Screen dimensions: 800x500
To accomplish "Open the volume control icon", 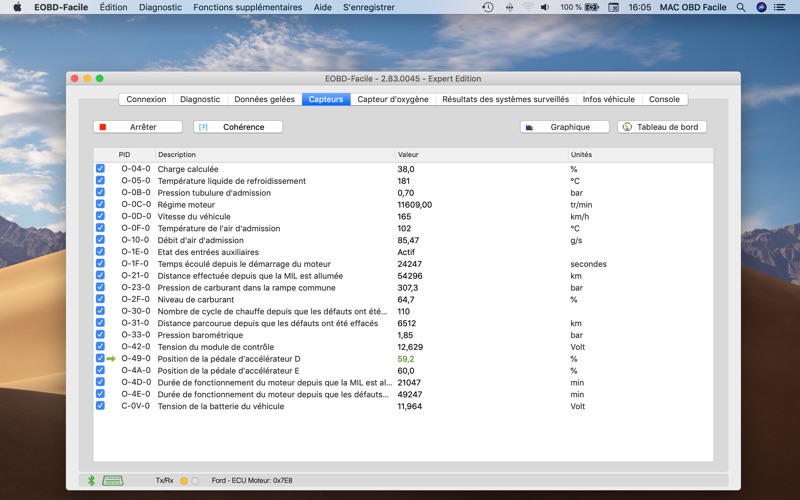I will coord(545,7).
